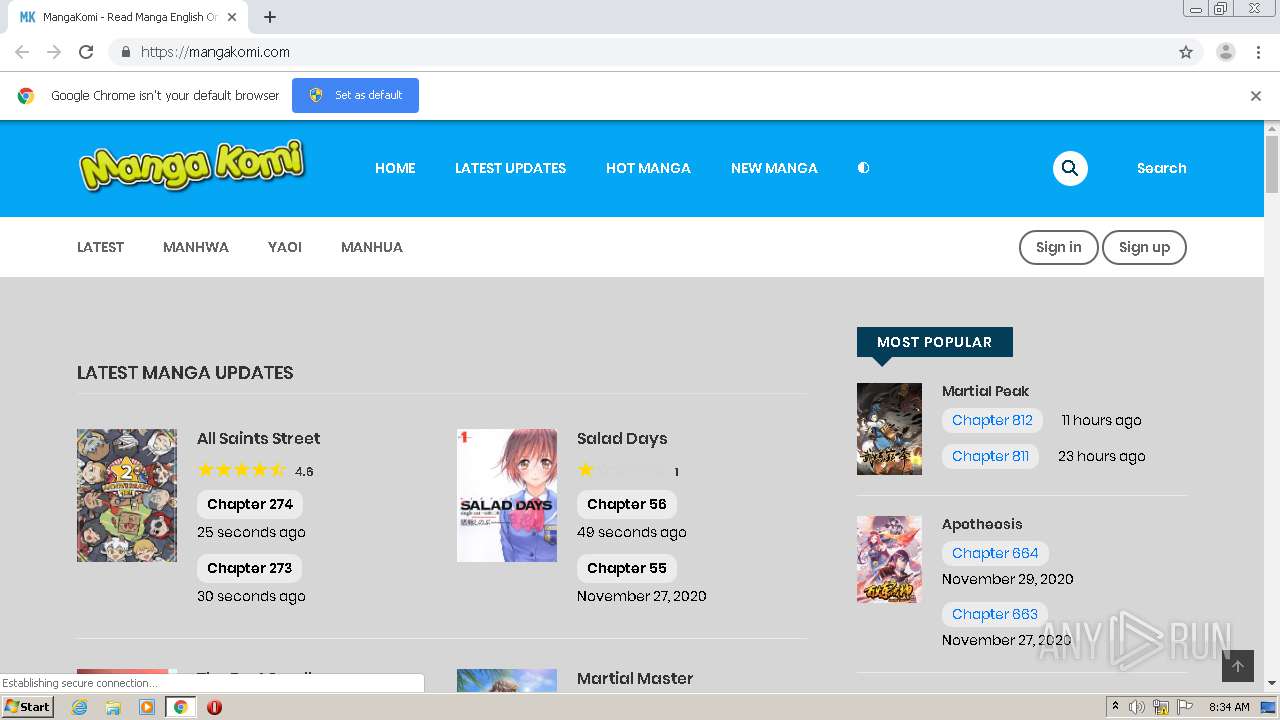
Task: Click the Sign up button
Action: pyautogui.click(x=1144, y=247)
